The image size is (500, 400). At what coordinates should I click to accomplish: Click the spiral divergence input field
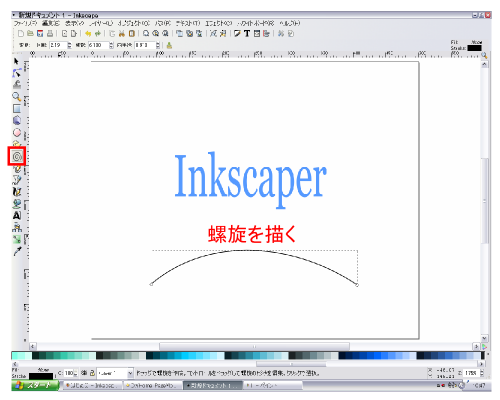click(x=99, y=45)
